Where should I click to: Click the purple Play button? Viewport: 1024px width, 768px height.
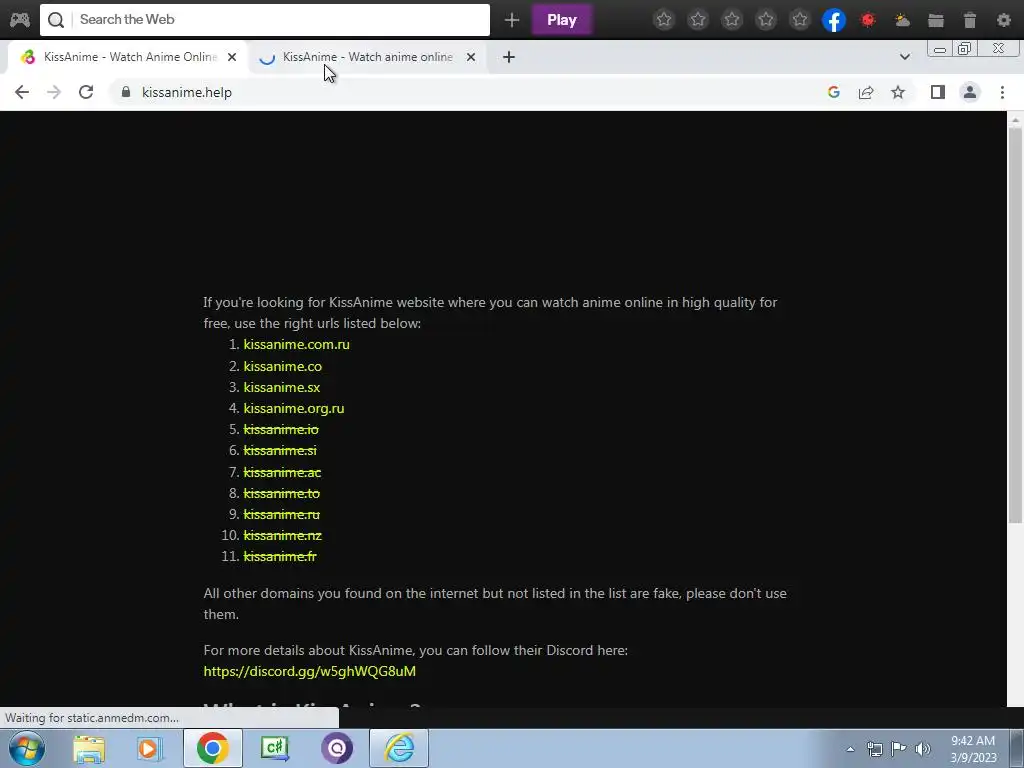pos(562,20)
